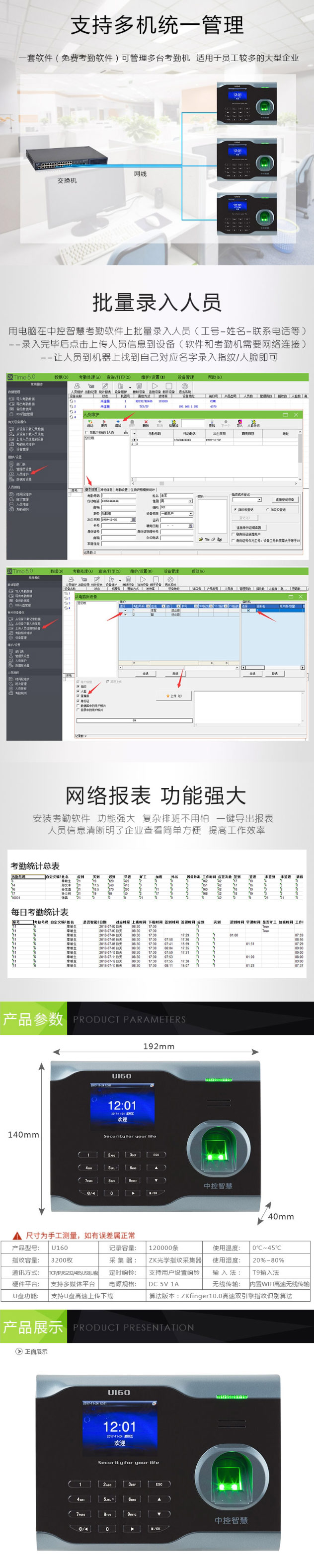The image size is (314, 1568).
Task: Click the 上传 button in the upload dialog
Action: click(173, 695)
